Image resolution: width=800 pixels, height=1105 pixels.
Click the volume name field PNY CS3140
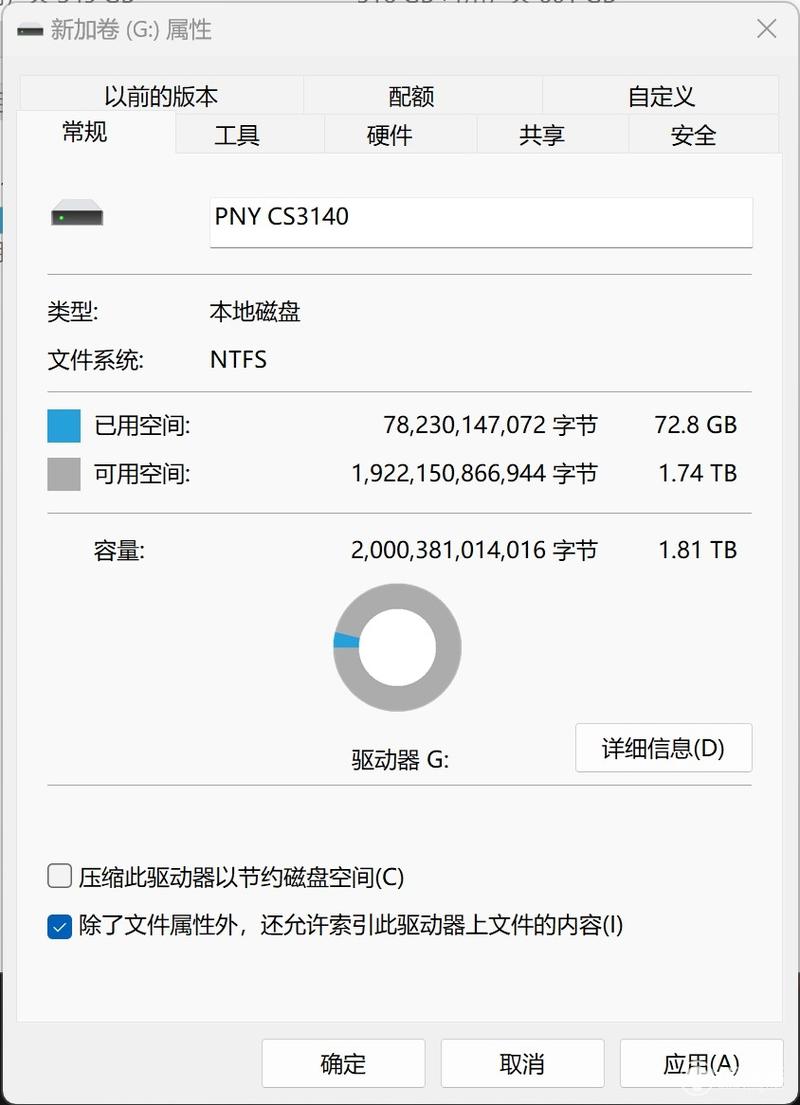481,222
